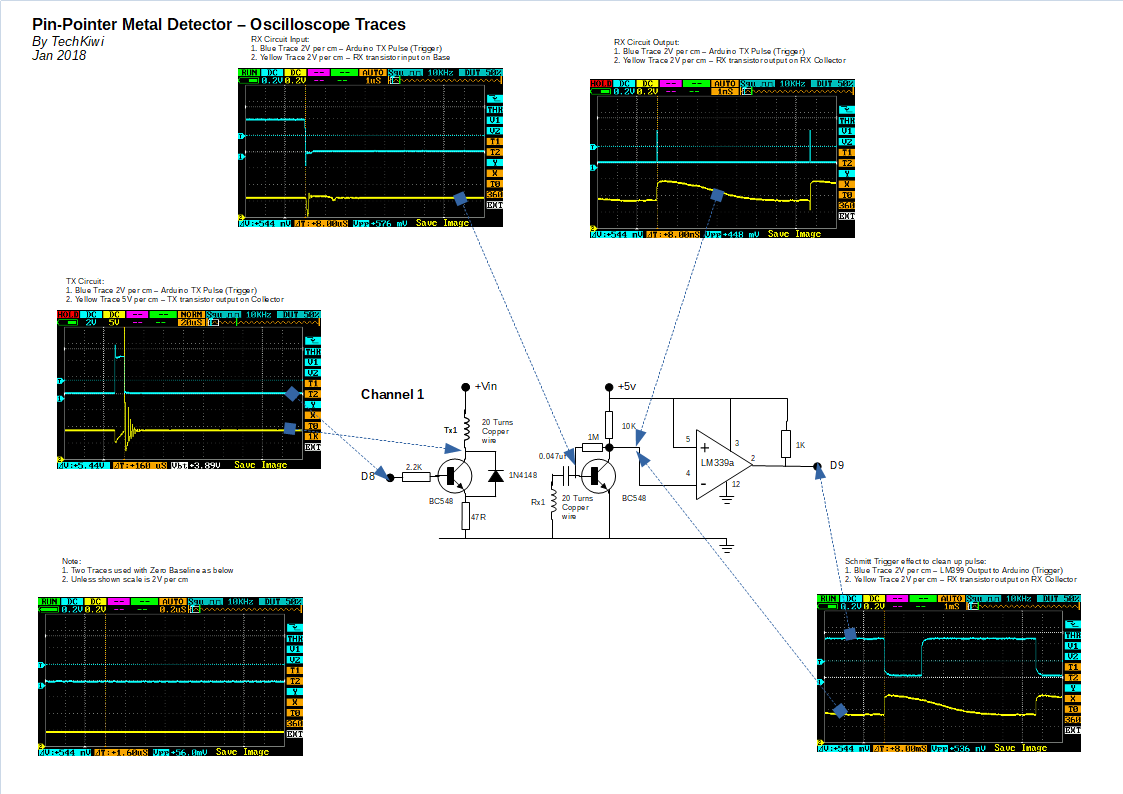Click Save Image on the RX Output scope
Viewport: 1123px width, 794px height.
coord(794,234)
